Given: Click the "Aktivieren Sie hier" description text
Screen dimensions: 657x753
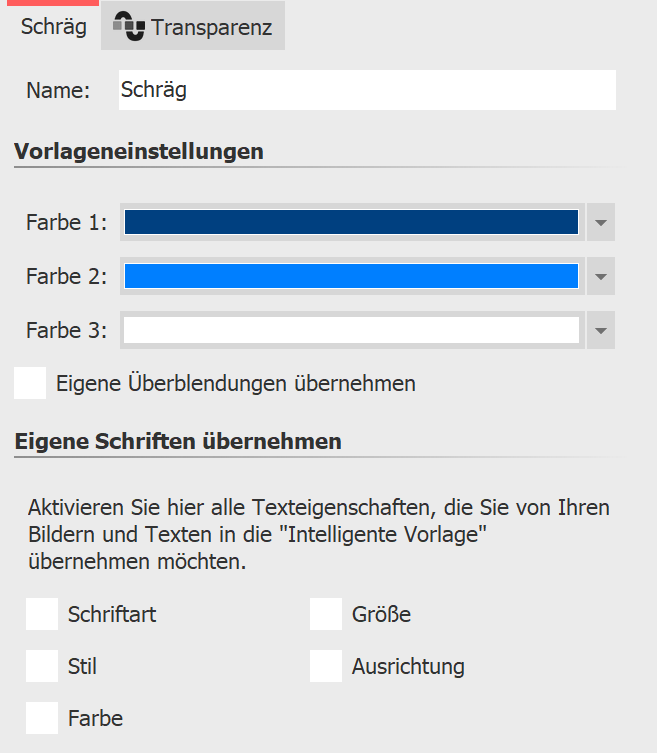Looking at the screenshot, I should 318,535.
